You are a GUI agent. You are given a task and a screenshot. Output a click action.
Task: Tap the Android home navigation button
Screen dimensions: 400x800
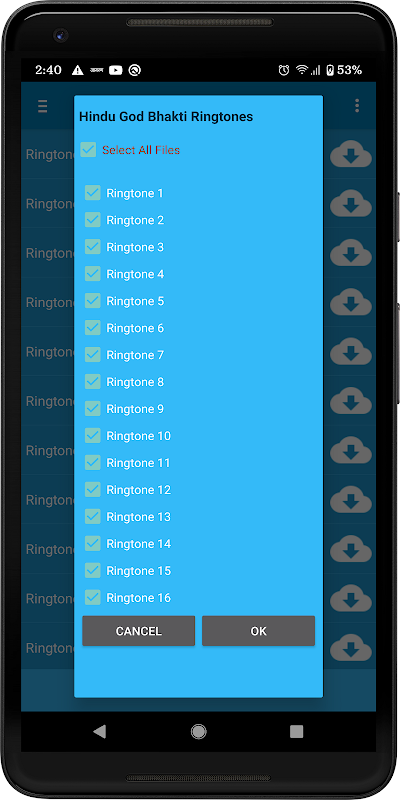tap(198, 731)
